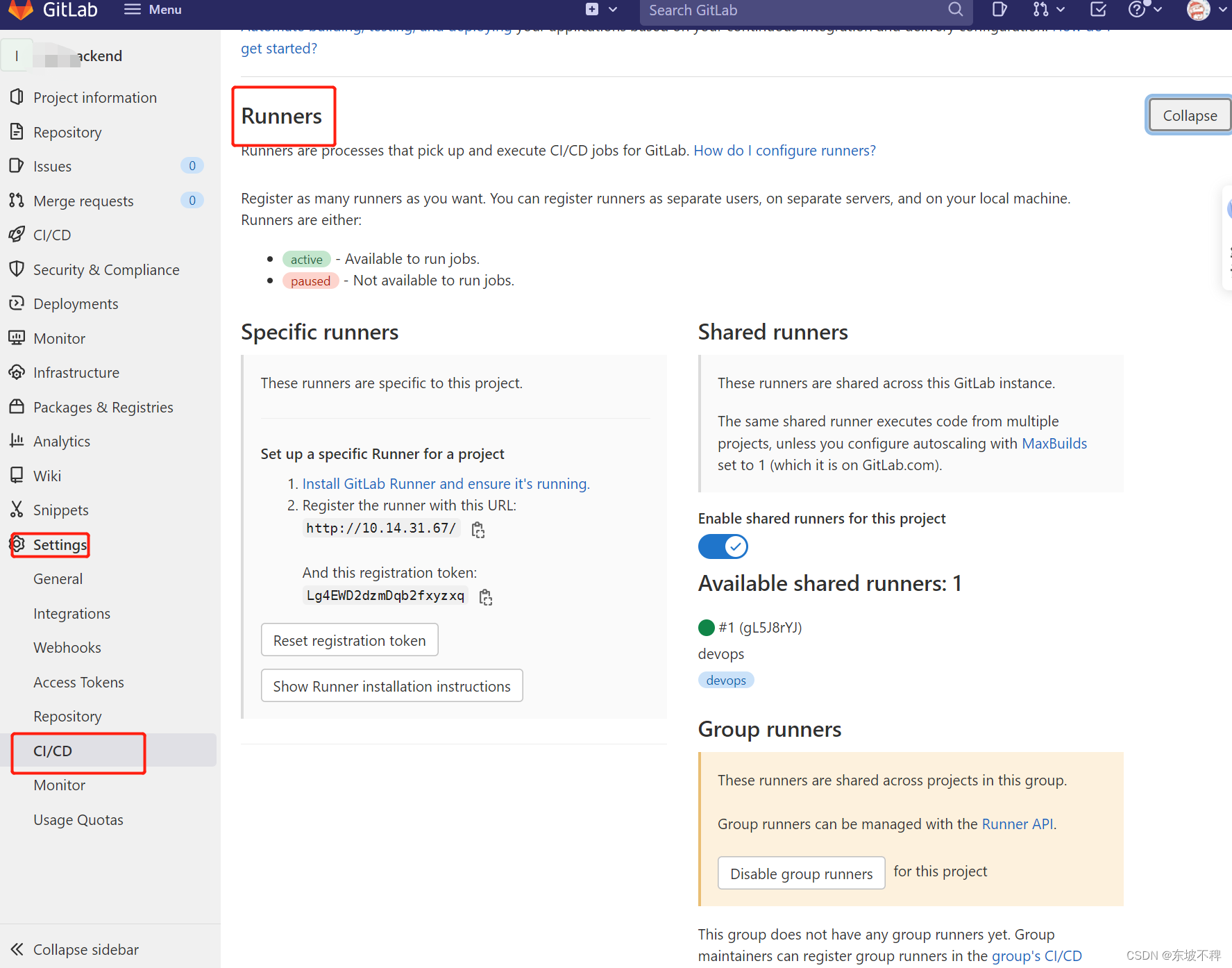Viewport: 1232px width, 968px height.
Task: Open the To-Do list icon
Action: [x=1098, y=10]
